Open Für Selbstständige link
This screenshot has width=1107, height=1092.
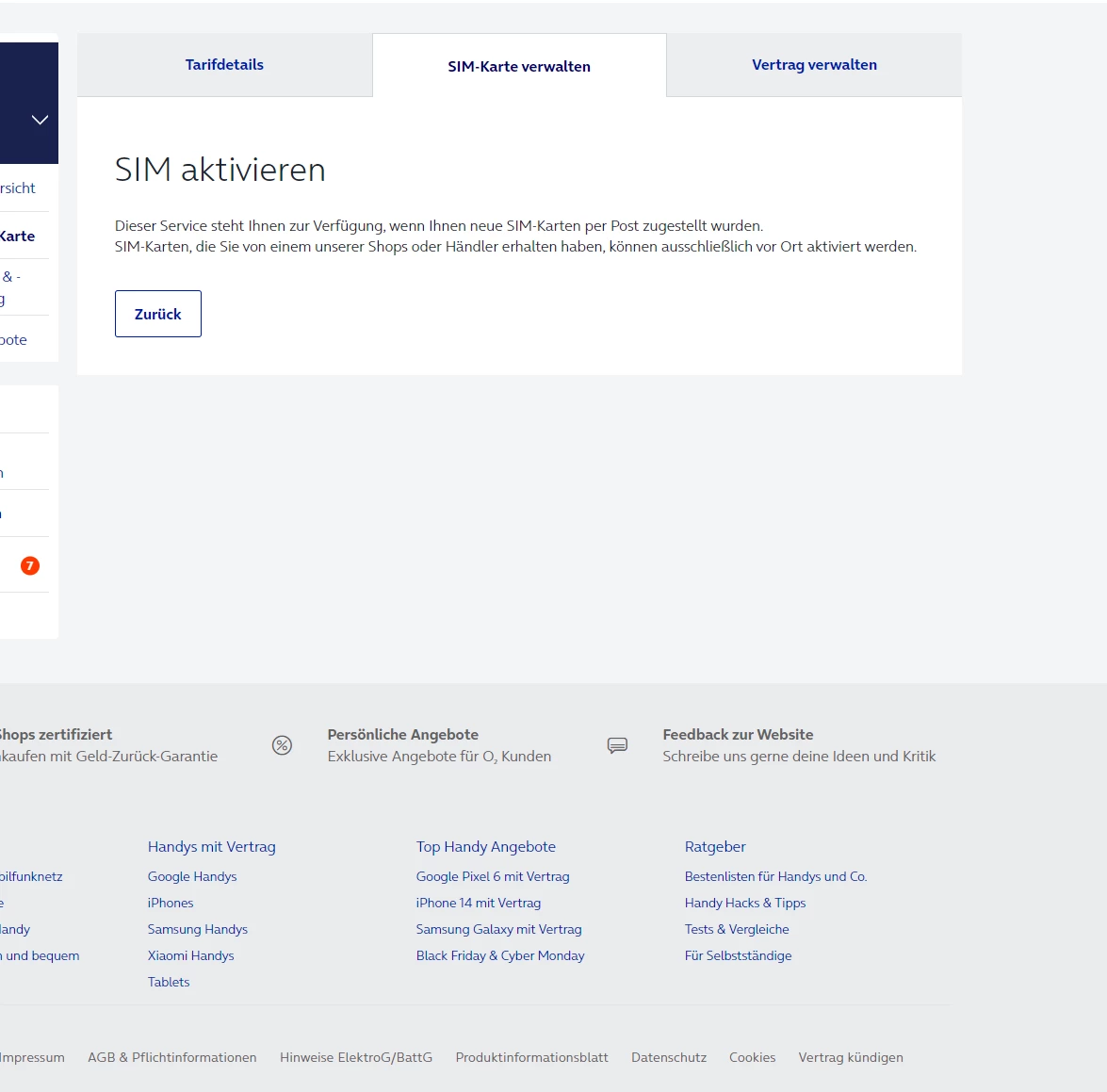(x=739, y=955)
